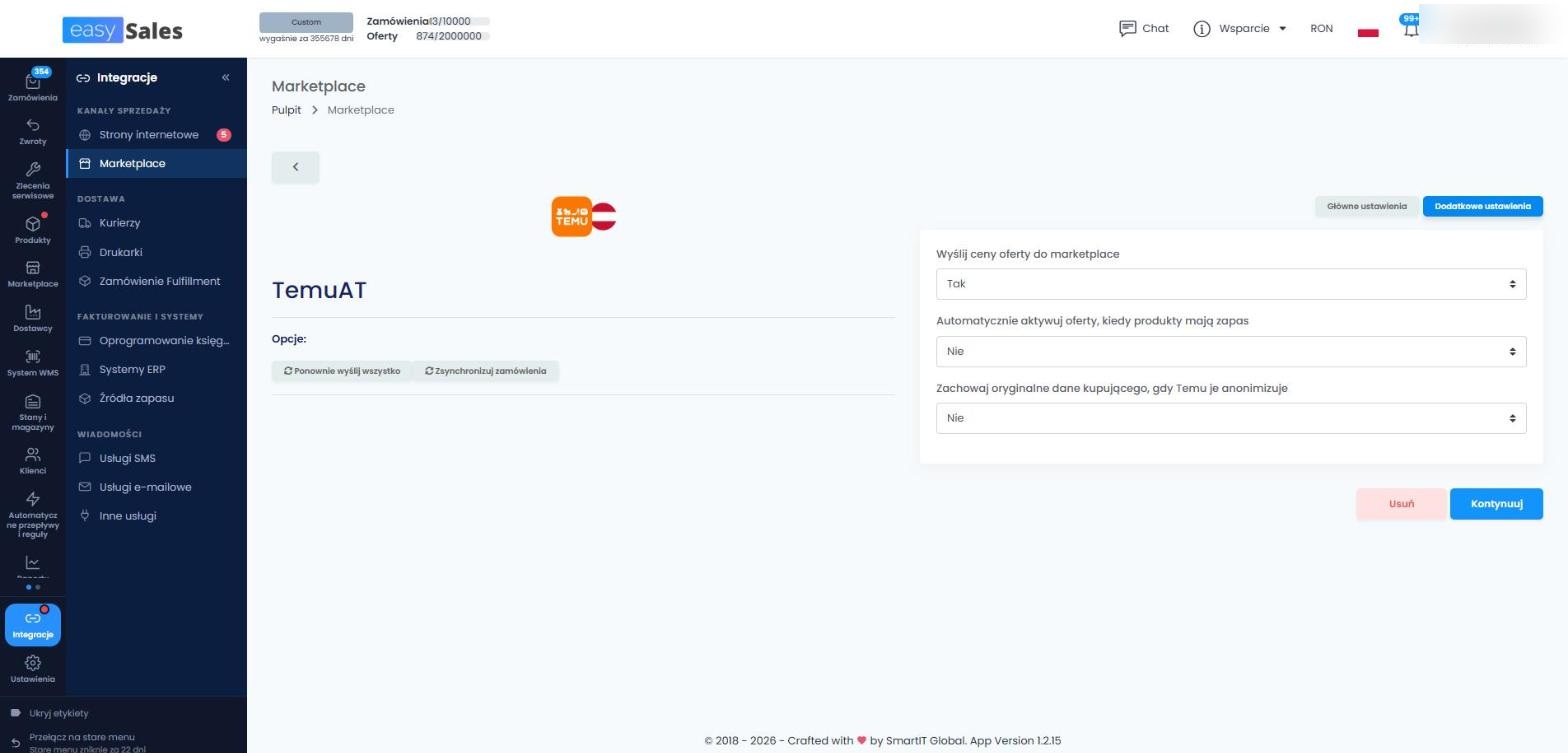Open Oprogramowanie księgowe menu item
Viewport: 1568px width, 753px height.
156,340
